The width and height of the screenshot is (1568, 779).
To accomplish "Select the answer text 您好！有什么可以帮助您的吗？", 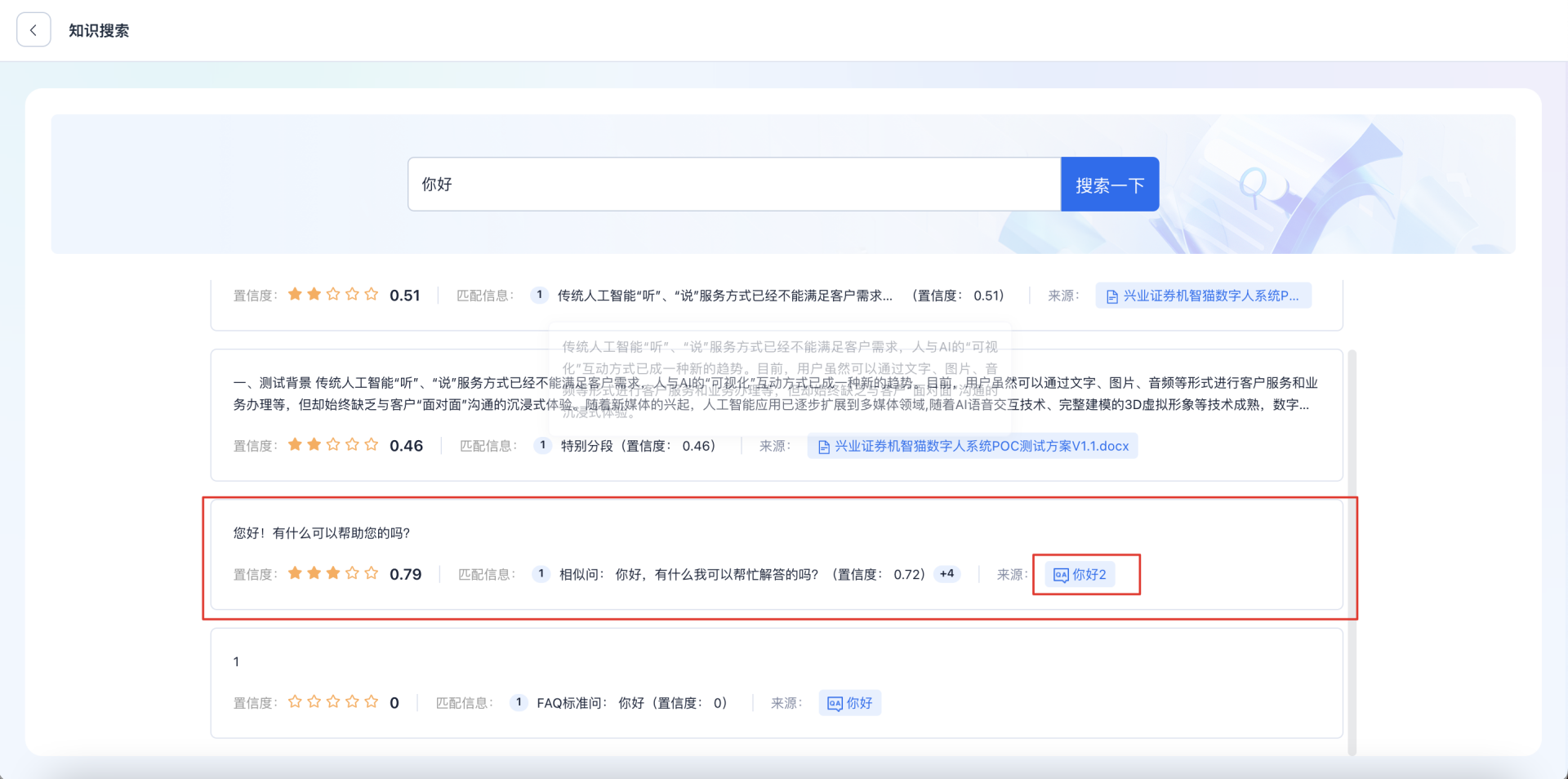I will pos(322,533).
